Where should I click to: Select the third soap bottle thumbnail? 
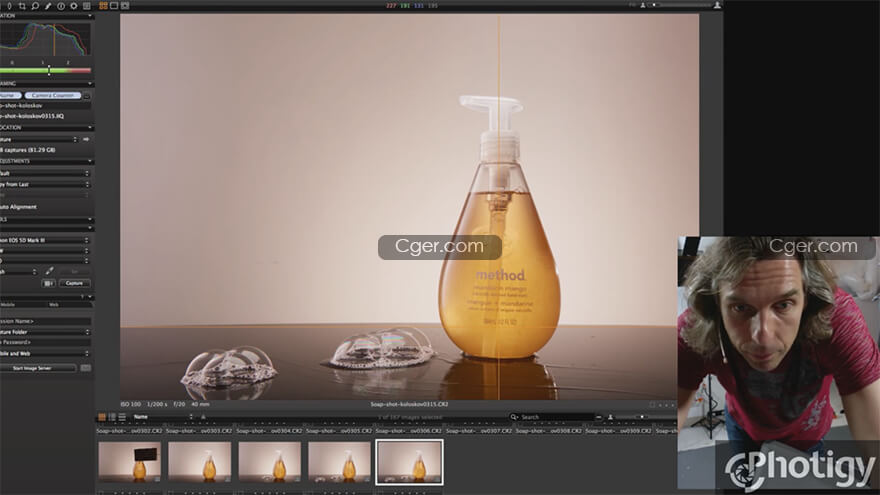269,462
